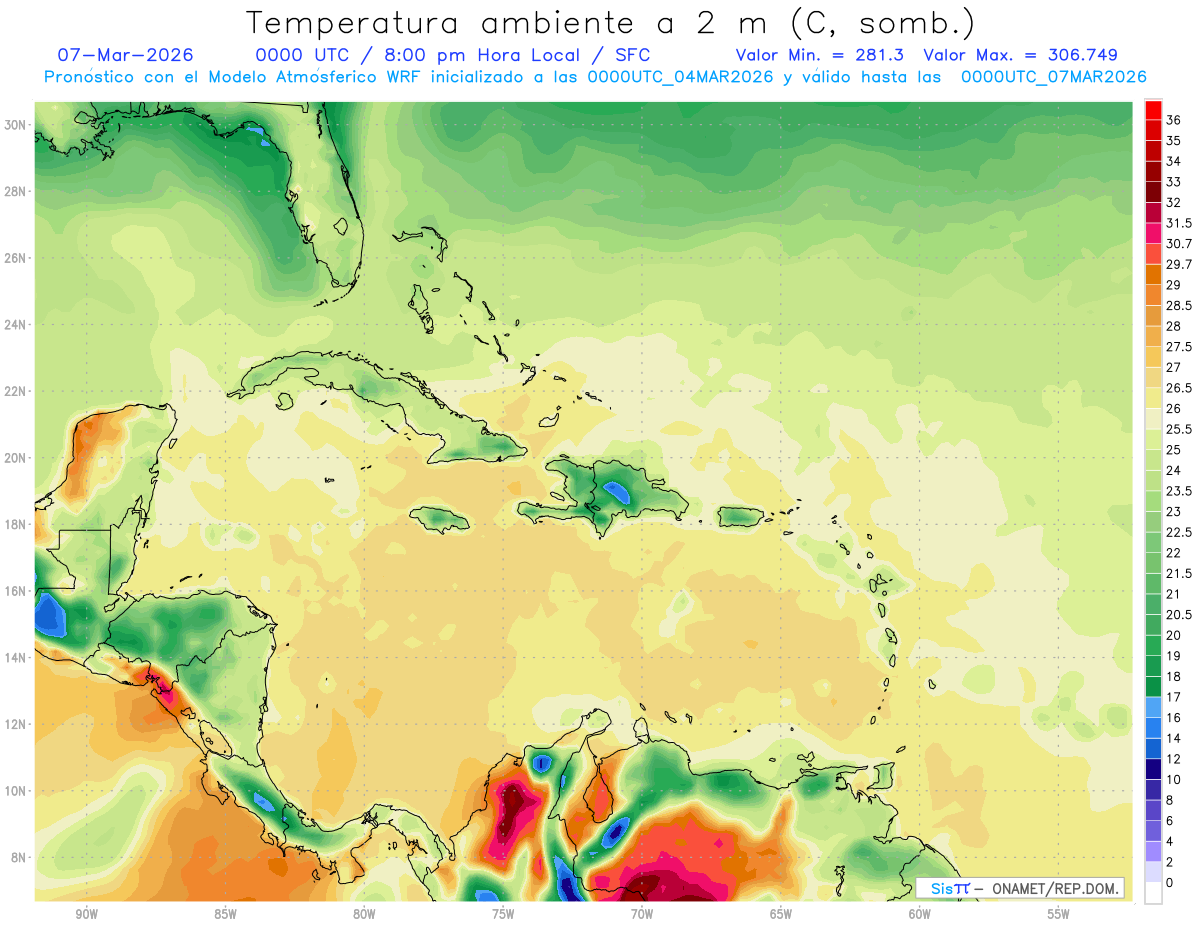Screen dimensions: 1200x927
Task: Click the '32' legend value
Action: pos(1173,202)
